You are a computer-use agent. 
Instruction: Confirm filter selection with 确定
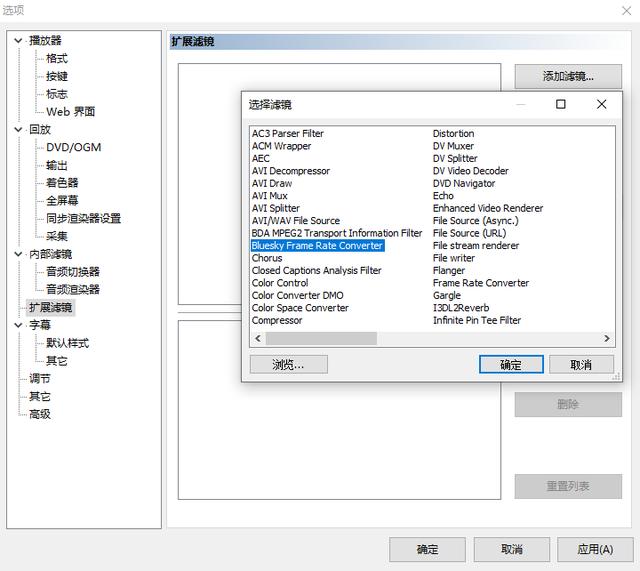[x=511, y=364]
